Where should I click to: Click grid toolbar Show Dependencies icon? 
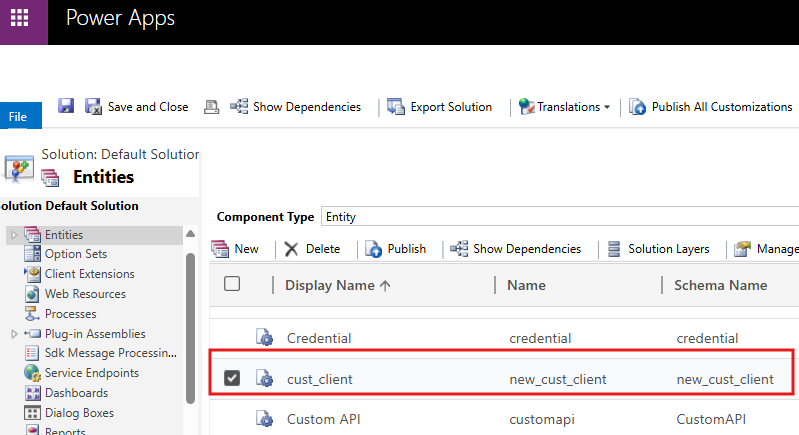[x=459, y=249]
